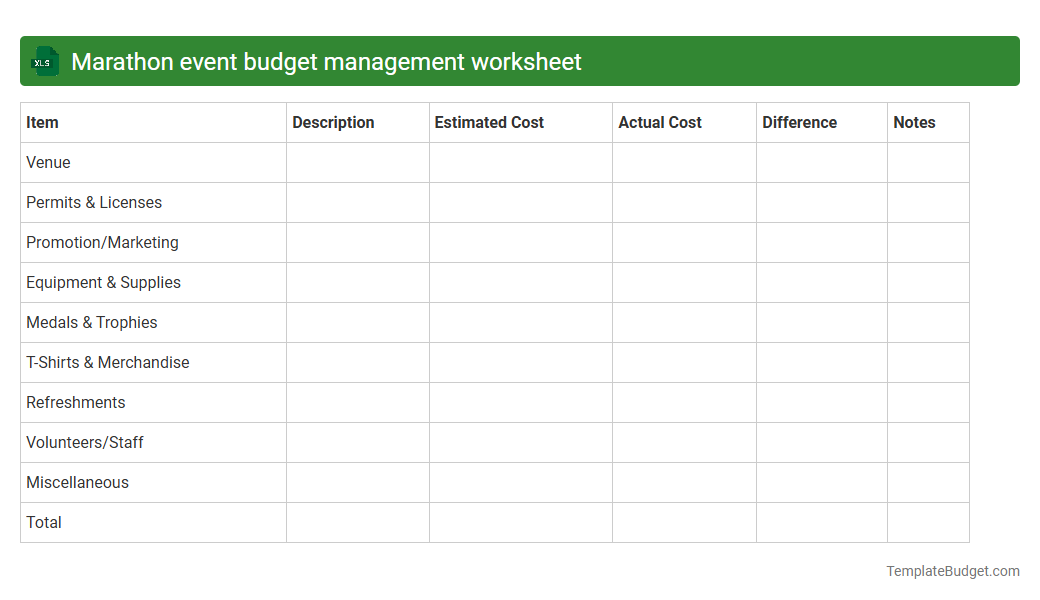Select the Permits & Licenses row
This screenshot has height=600, width=1040.
pyautogui.click(x=94, y=202)
